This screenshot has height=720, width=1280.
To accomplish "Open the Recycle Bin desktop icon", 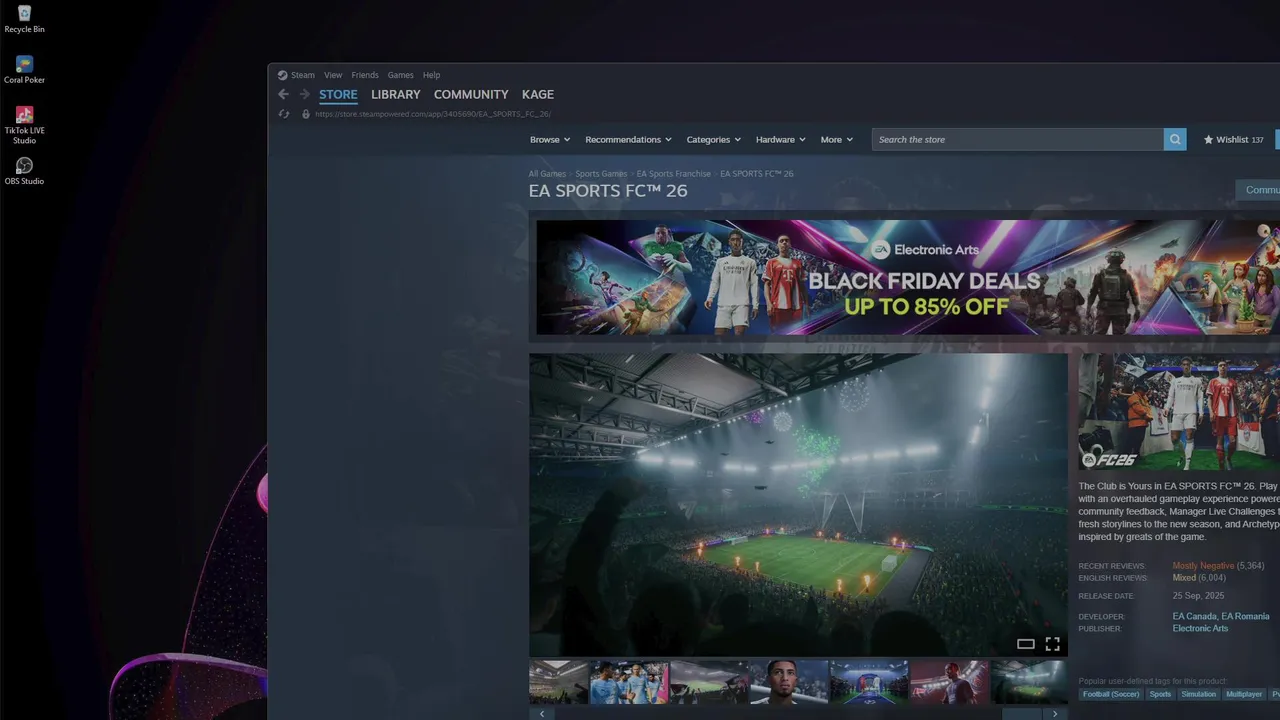I will point(24,18).
